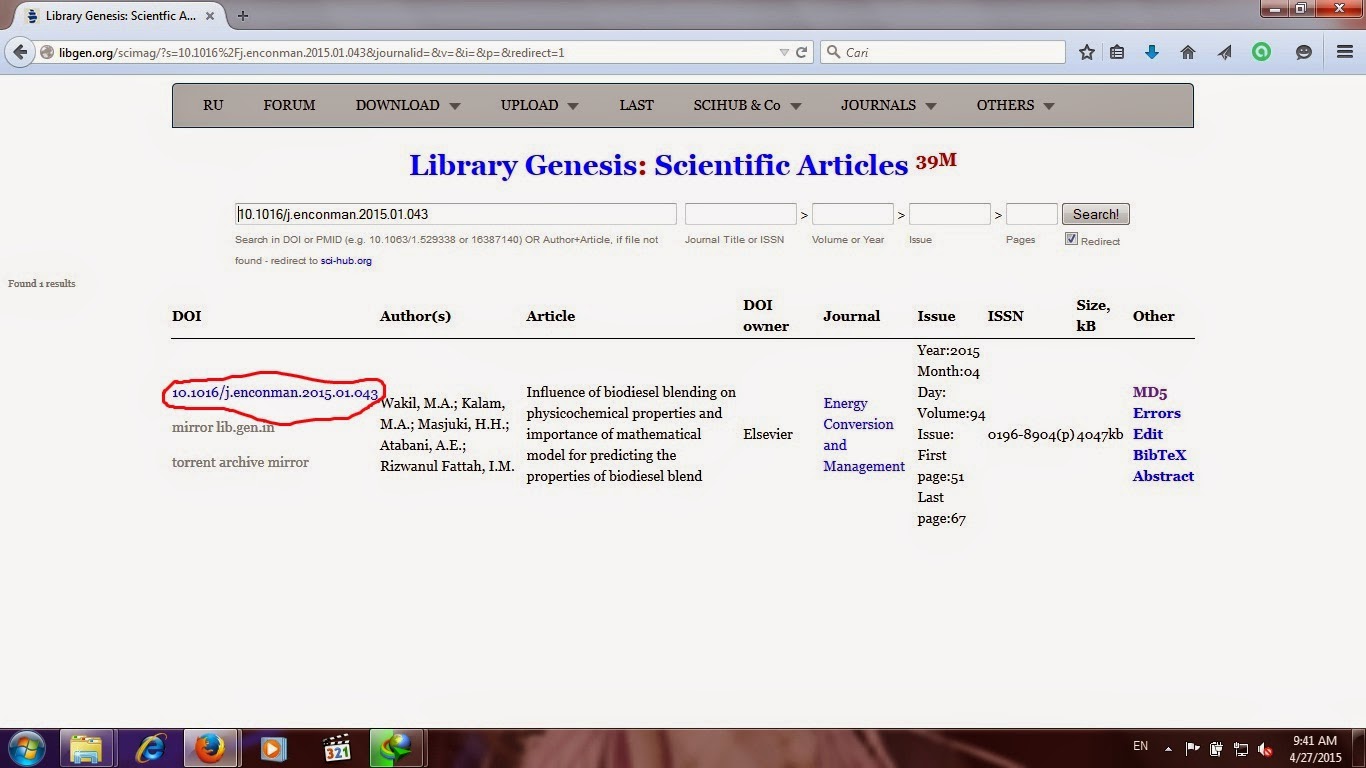Focus the browser address bar
Image resolution: width=1366 pixels, height=768 pixels.
click(415, 52)
